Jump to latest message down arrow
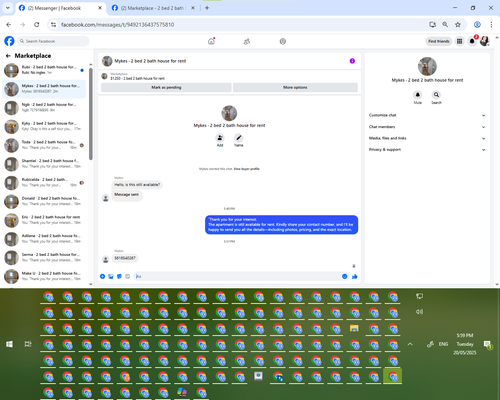The width and height of the screenshot is (500, 400). (354, 266)
